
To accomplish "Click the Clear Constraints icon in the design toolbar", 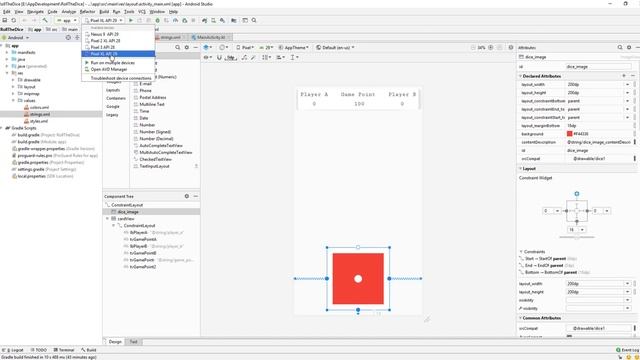I will (x=244, y=58).
